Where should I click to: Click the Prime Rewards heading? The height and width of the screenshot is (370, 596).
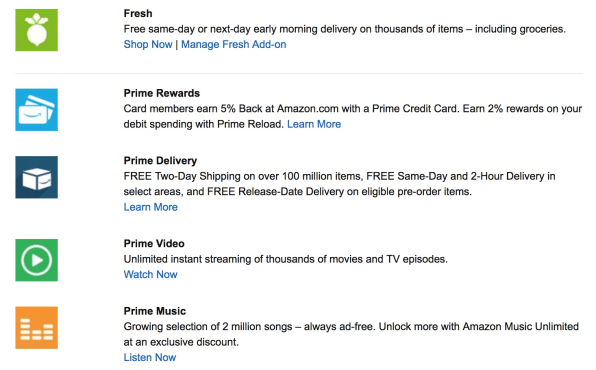point(162,93)
